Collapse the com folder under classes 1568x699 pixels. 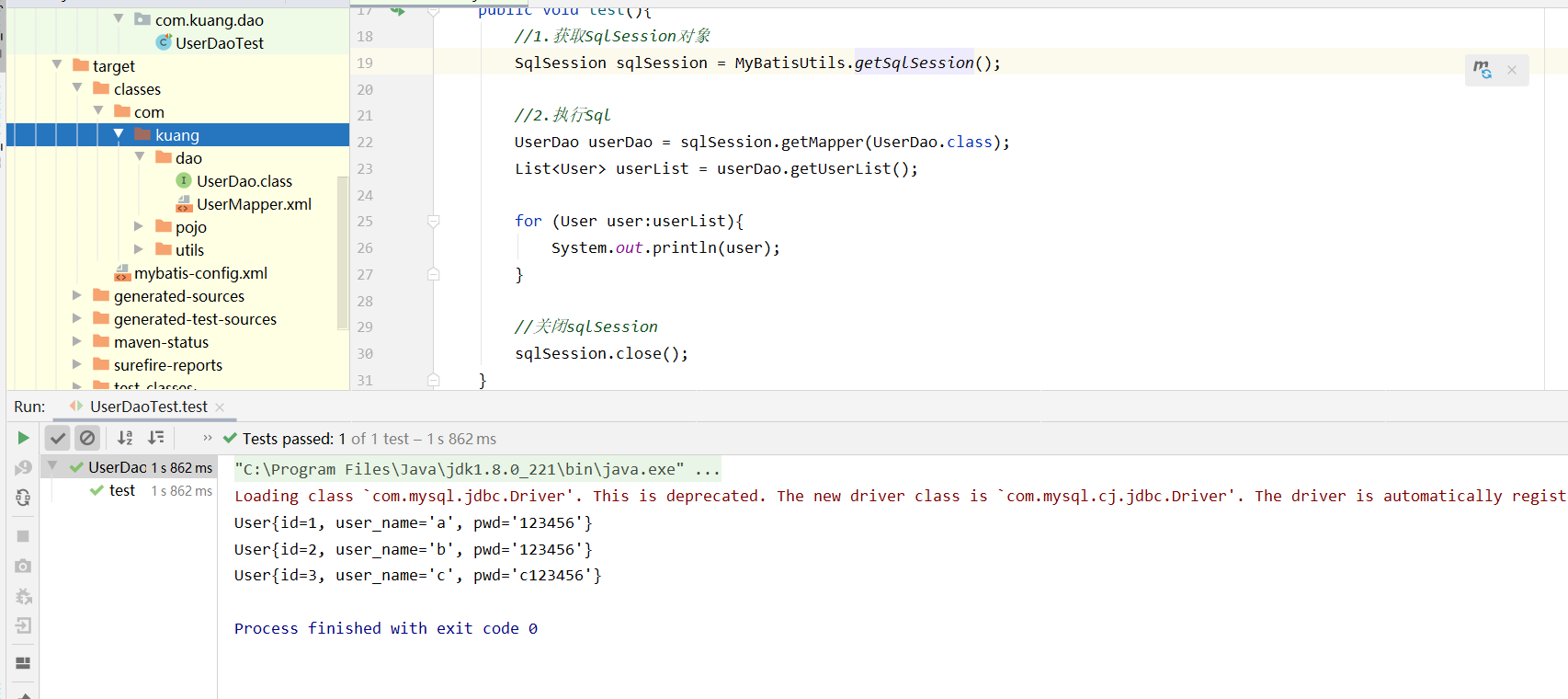coord(98,110)
